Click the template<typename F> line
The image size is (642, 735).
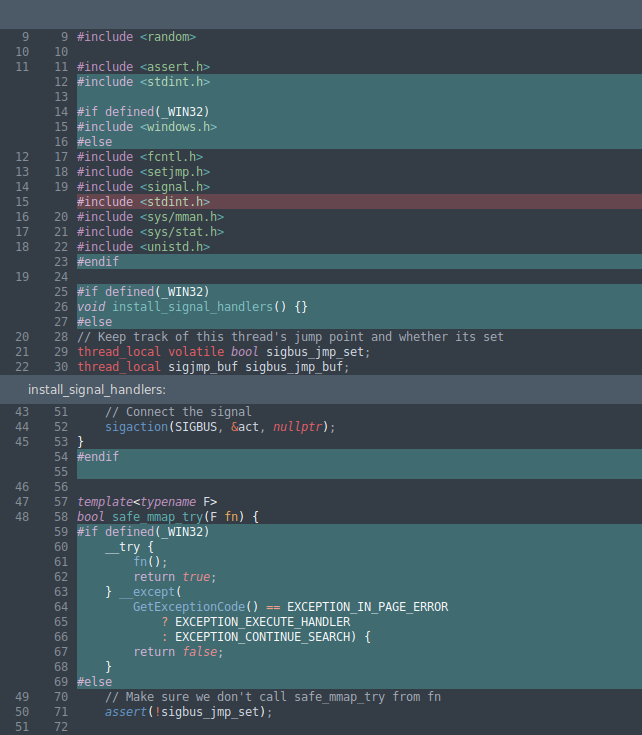147,502
